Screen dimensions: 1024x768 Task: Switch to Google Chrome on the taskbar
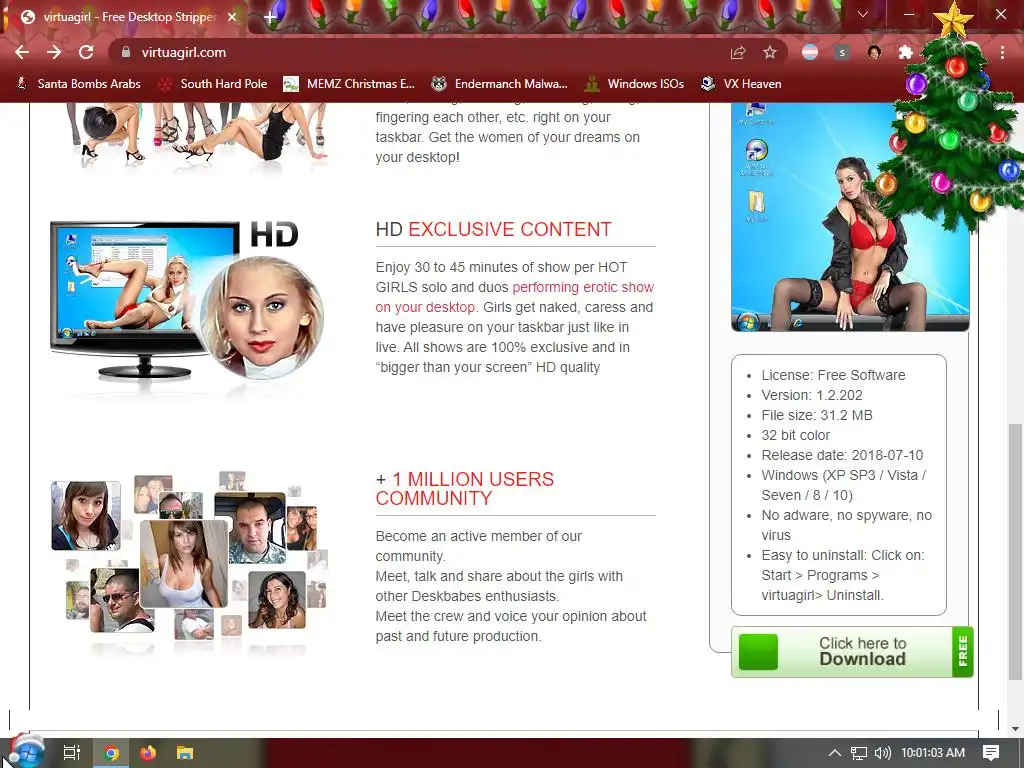(x=112, y=753)
